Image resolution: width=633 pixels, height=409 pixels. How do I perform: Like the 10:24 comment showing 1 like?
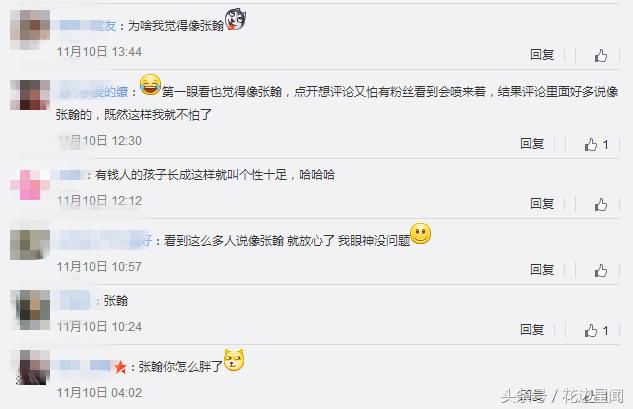click(596, 330)
